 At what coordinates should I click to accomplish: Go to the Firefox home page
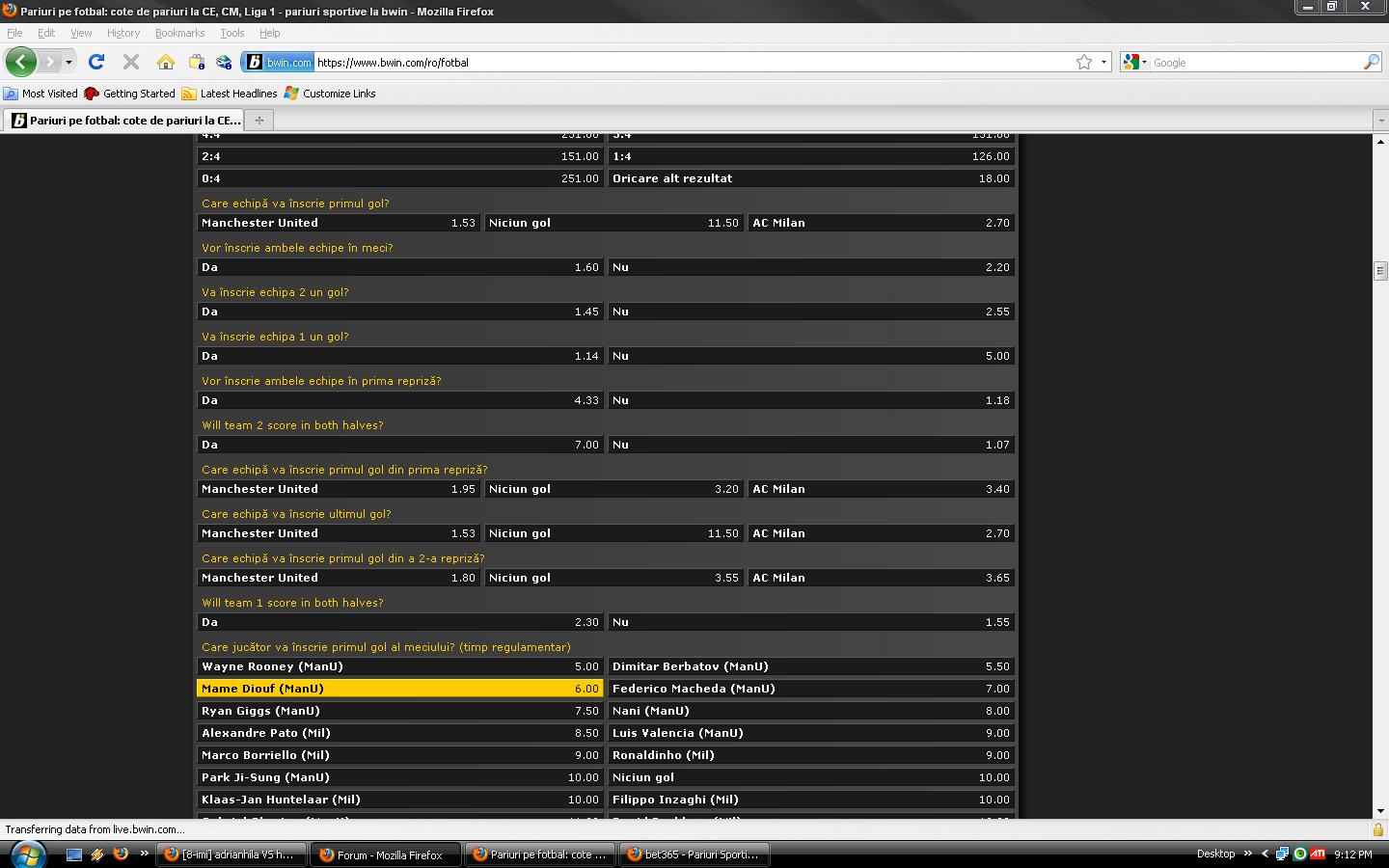(166, 62)
